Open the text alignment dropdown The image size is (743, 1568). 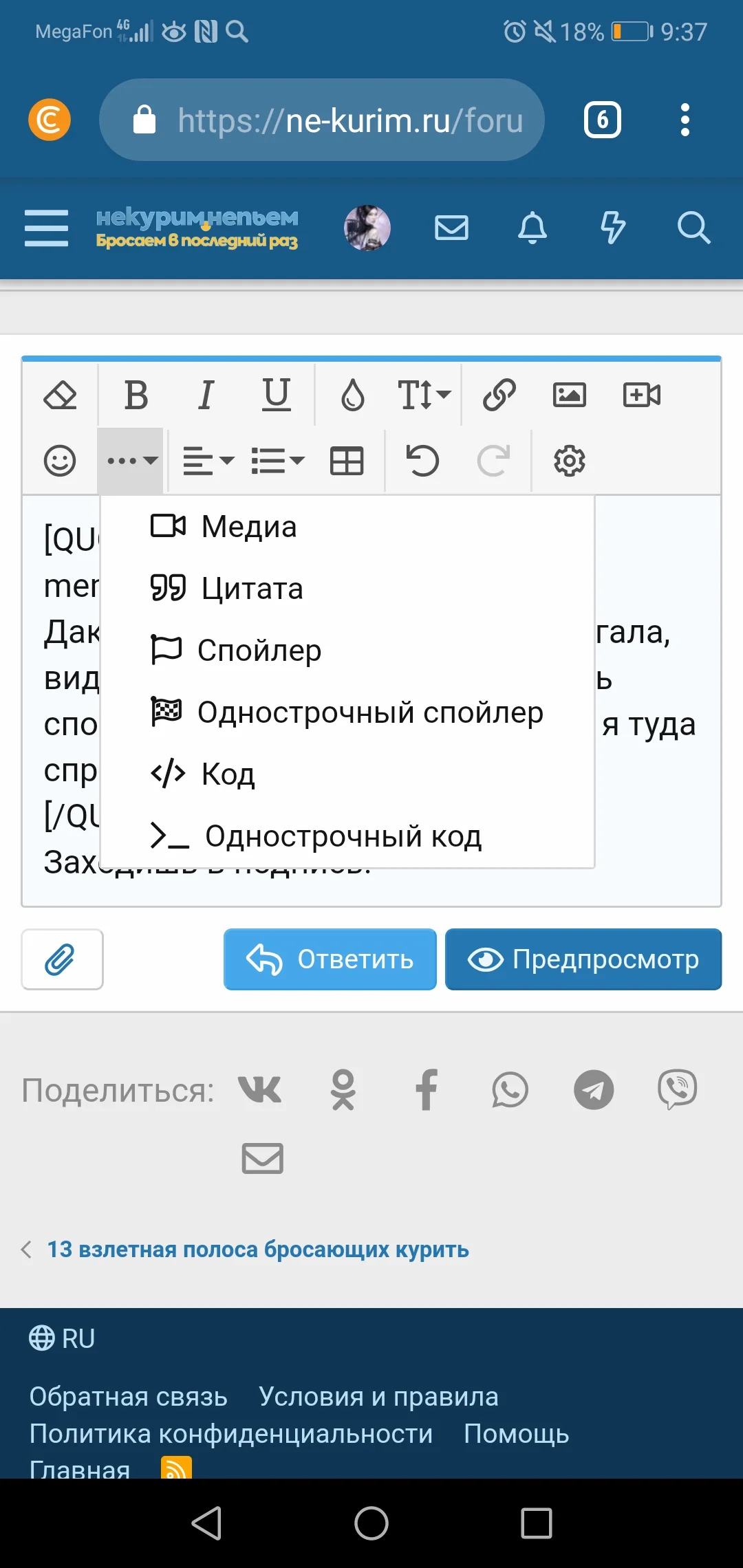click(x=208, y=460)
